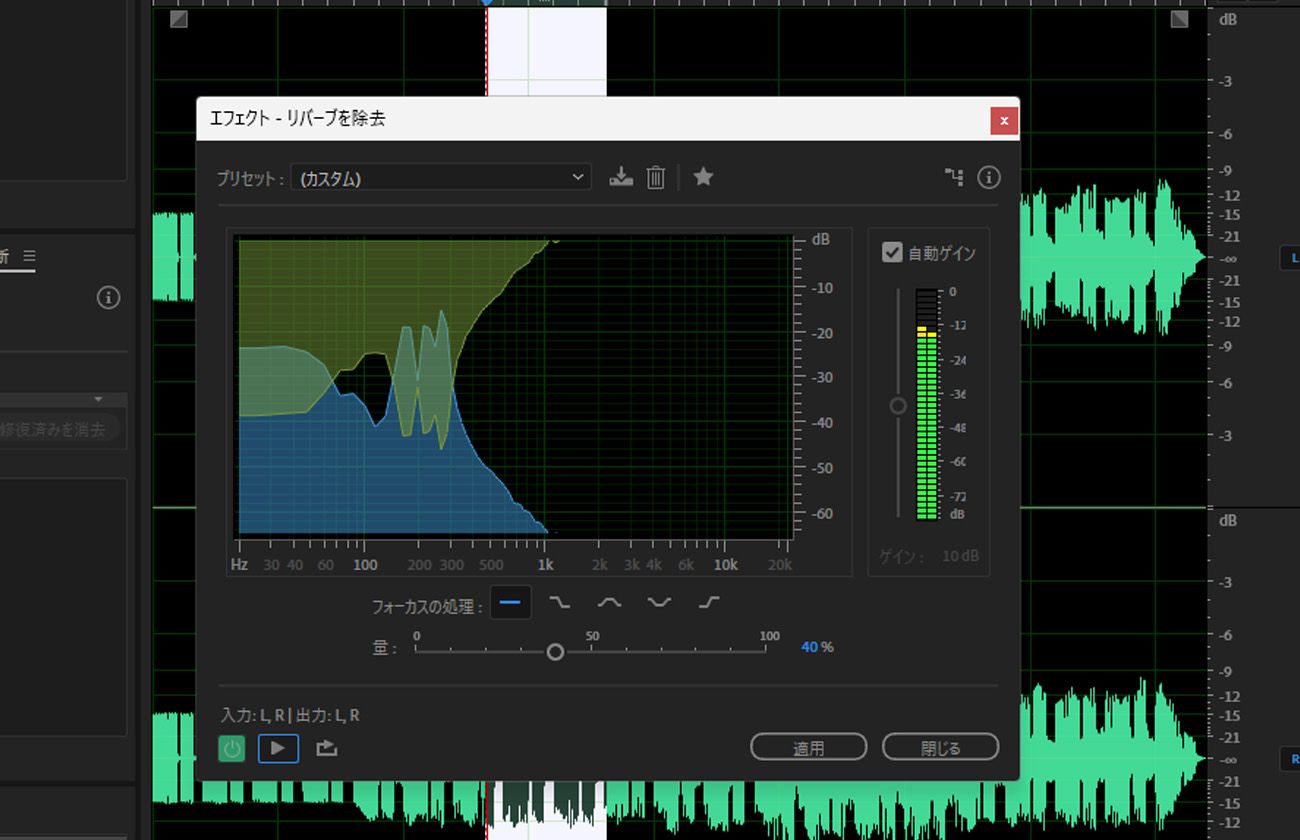Choose the mid-dip focus processing shape
The image size is (1300, 840).
click(659, 603)
